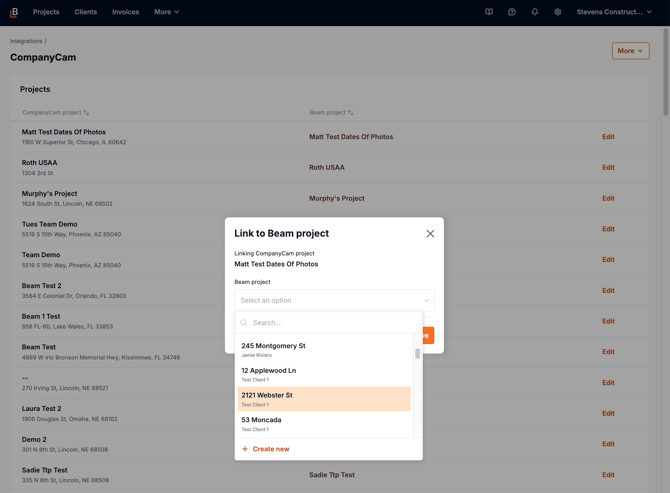The image size is (670, 493).
Task: Click address 1304 3rd St
Action: pos(38,173)
